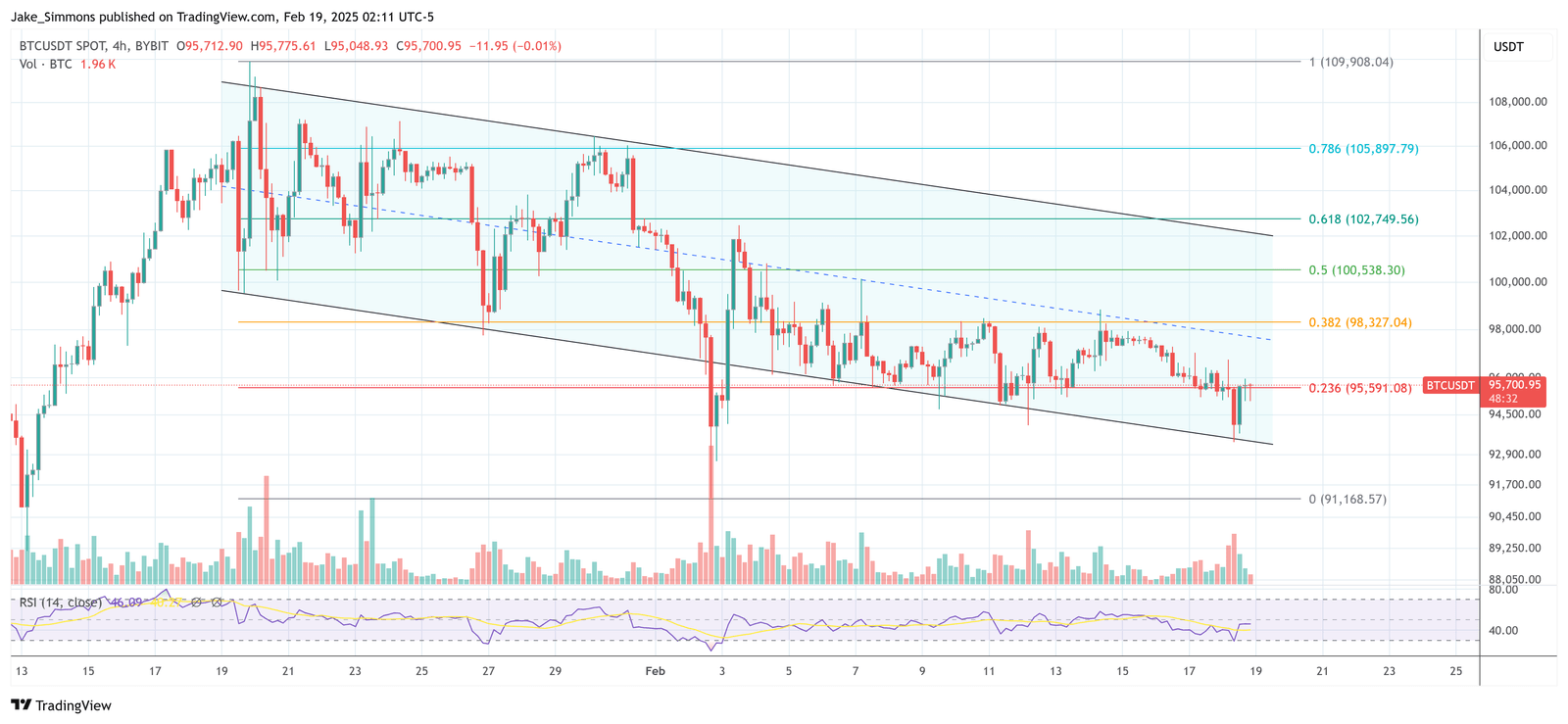Click the TradingView logo at the bottom
The image size is (1568, 724).
[61, 705]
